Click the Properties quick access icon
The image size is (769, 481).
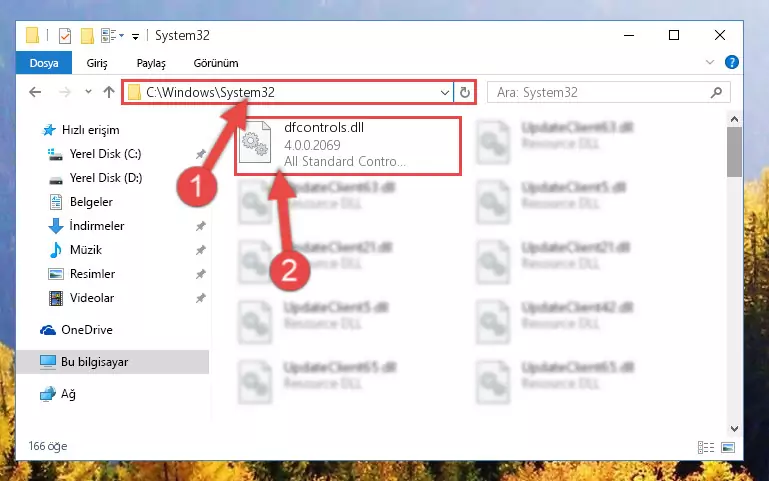point(64,36)
